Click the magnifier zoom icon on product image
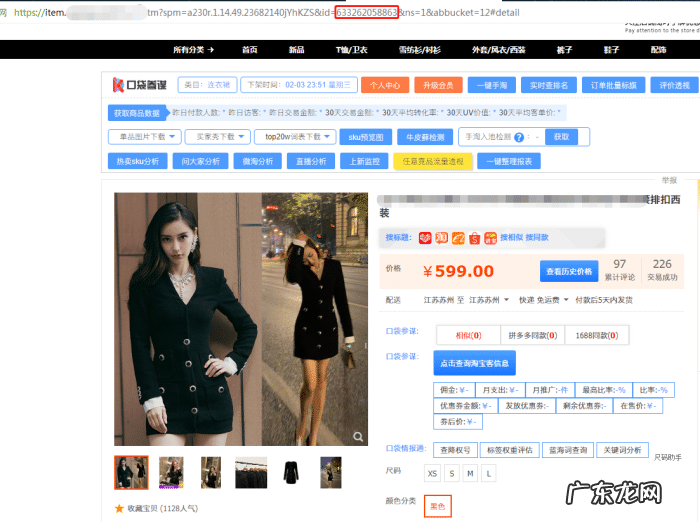The width and height of the screenshot is (700, 522). click(358, 436)
